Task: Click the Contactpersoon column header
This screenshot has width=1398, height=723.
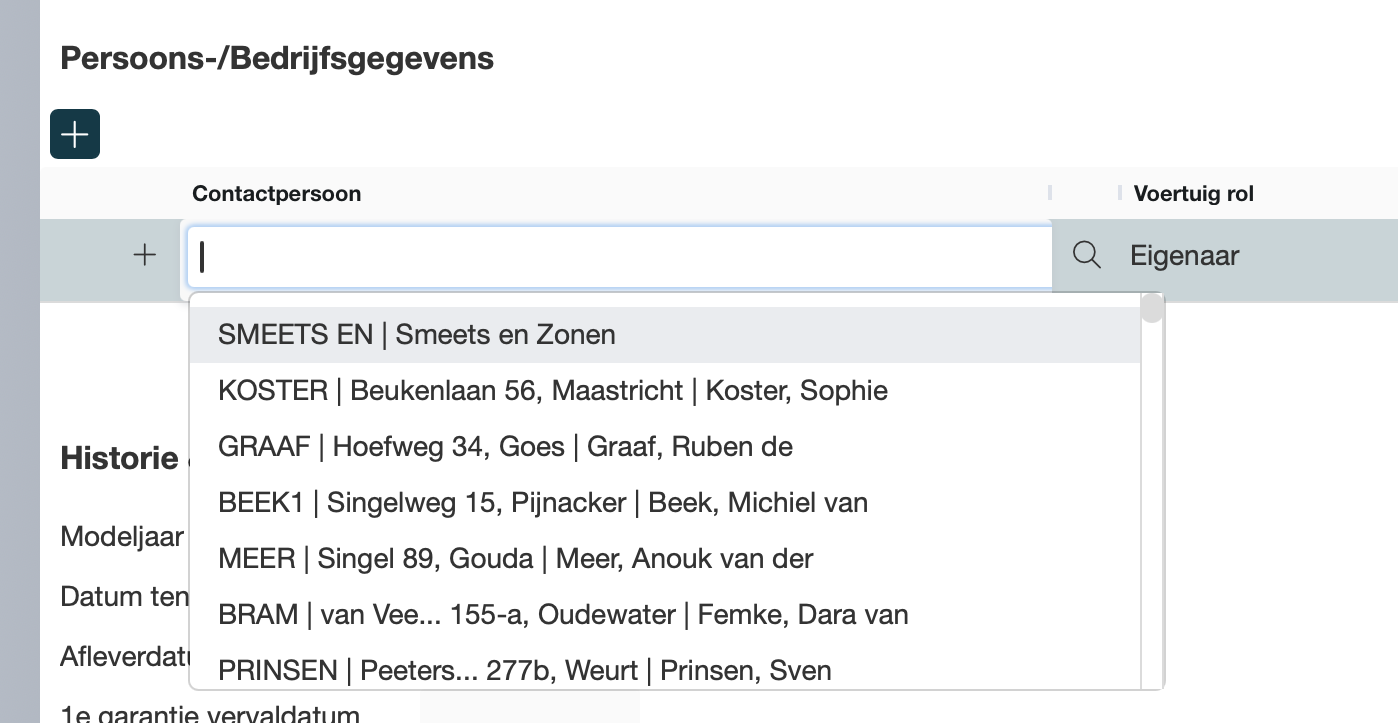Action: coord(277,194)
